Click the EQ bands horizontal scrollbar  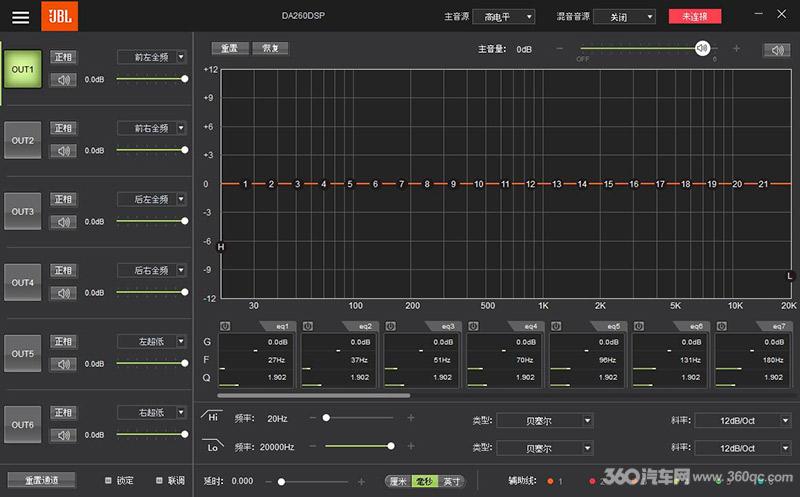[x=313, y=395]
